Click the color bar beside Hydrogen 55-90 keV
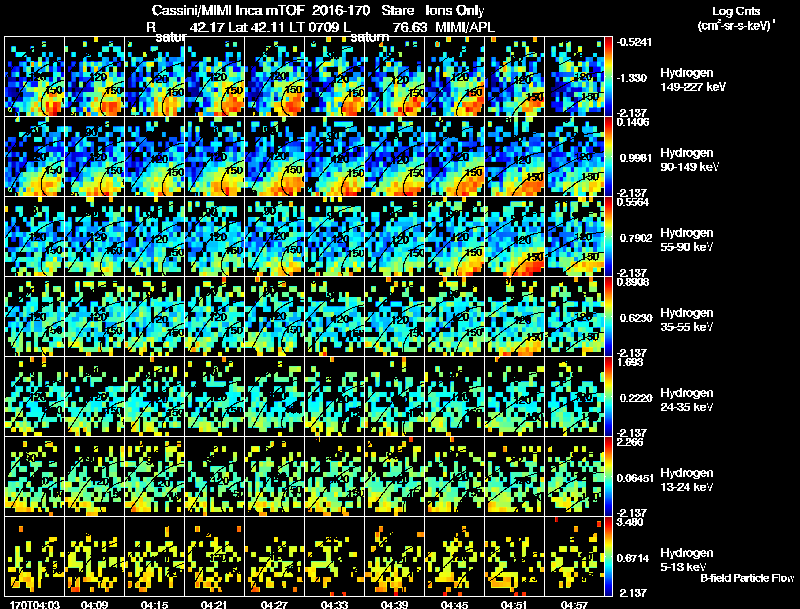800x609 pixels. pyautogui.click(x=608, y=236)
